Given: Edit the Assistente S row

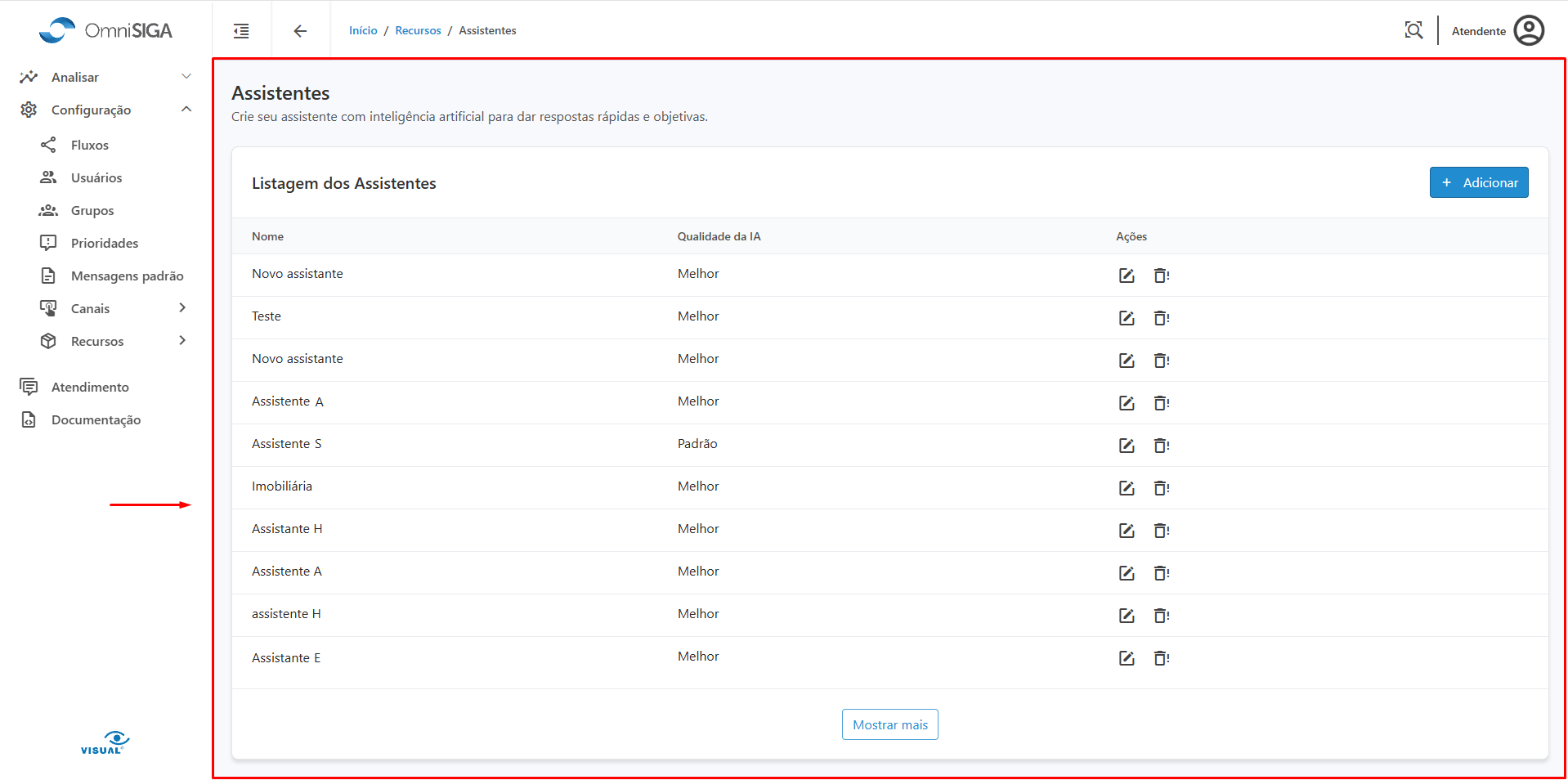Looking at the screenshot, I should 1127,446.
